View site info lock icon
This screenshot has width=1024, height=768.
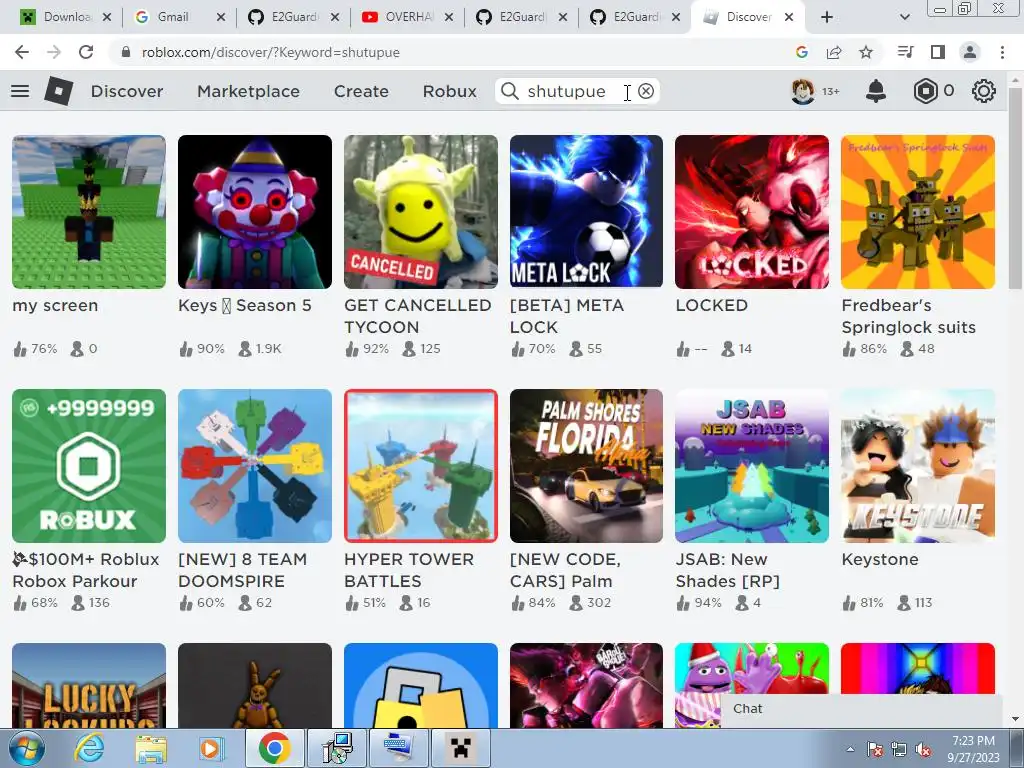click(x=127, y=52)
